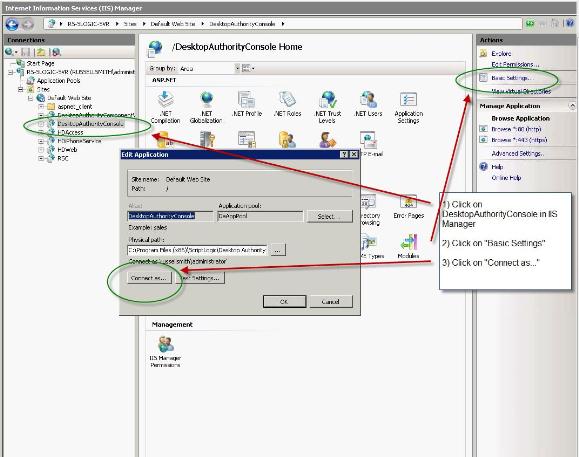Screen dimensions: 579x457
Task: Open the .NET Profile feature
Action: pos(247,104)
